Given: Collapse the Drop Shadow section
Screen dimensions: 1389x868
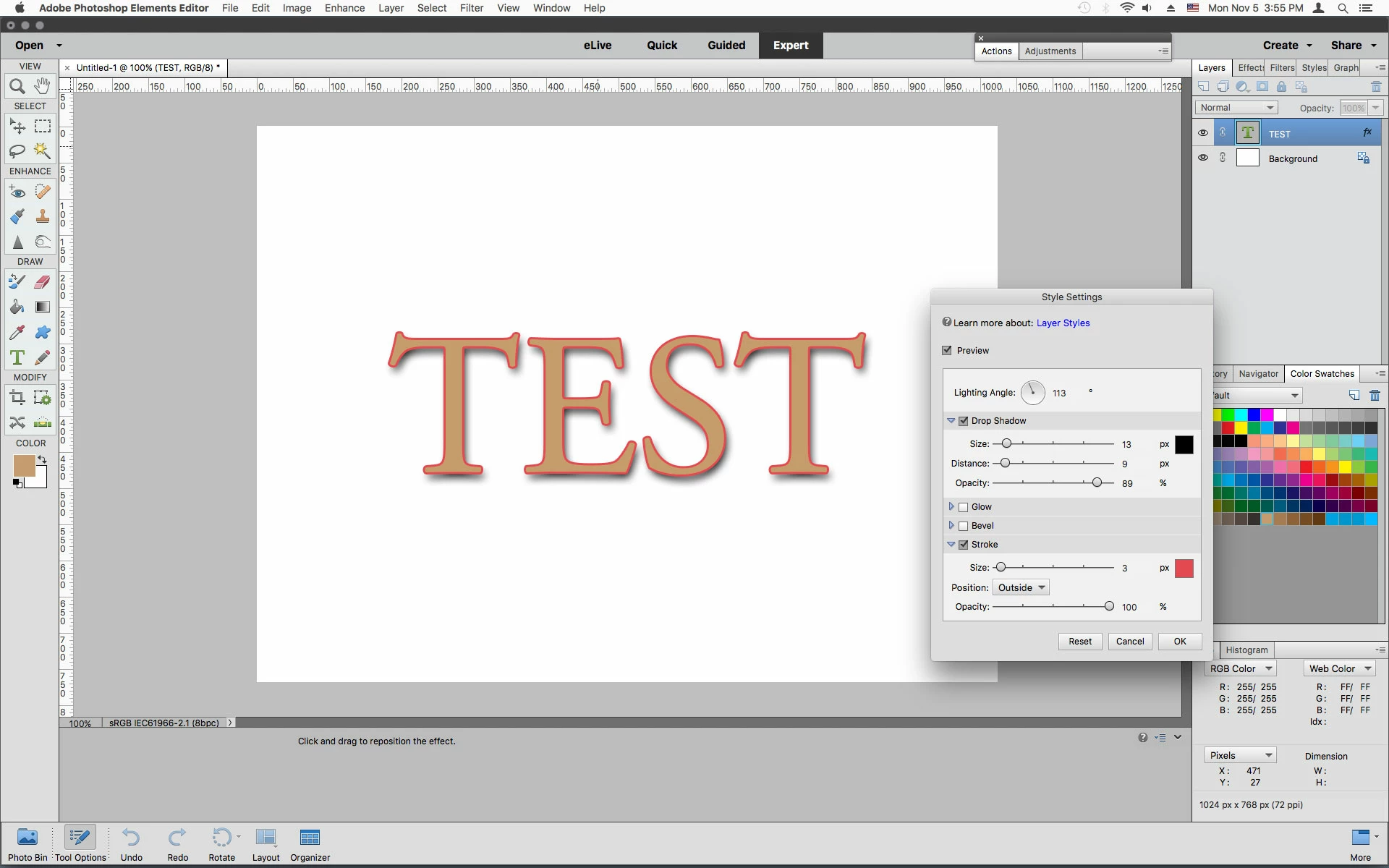Looking at the screenshot, I should coord(951,420).
